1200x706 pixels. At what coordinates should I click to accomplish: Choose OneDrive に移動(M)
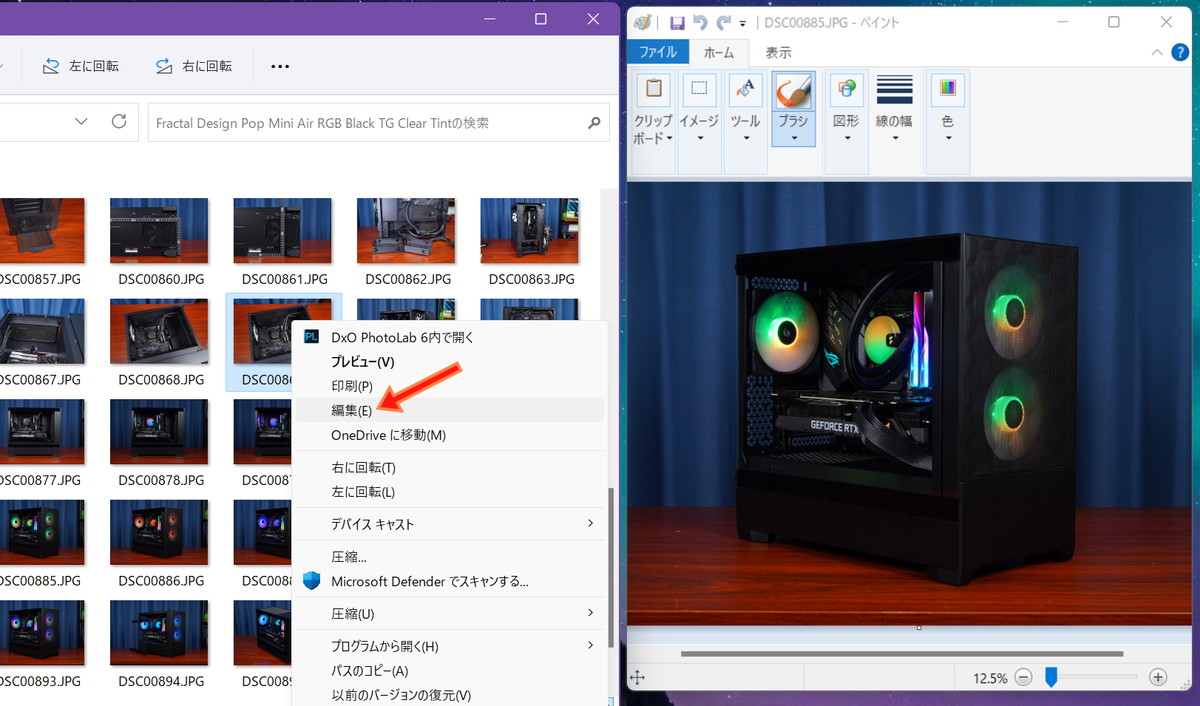point(449,435)
